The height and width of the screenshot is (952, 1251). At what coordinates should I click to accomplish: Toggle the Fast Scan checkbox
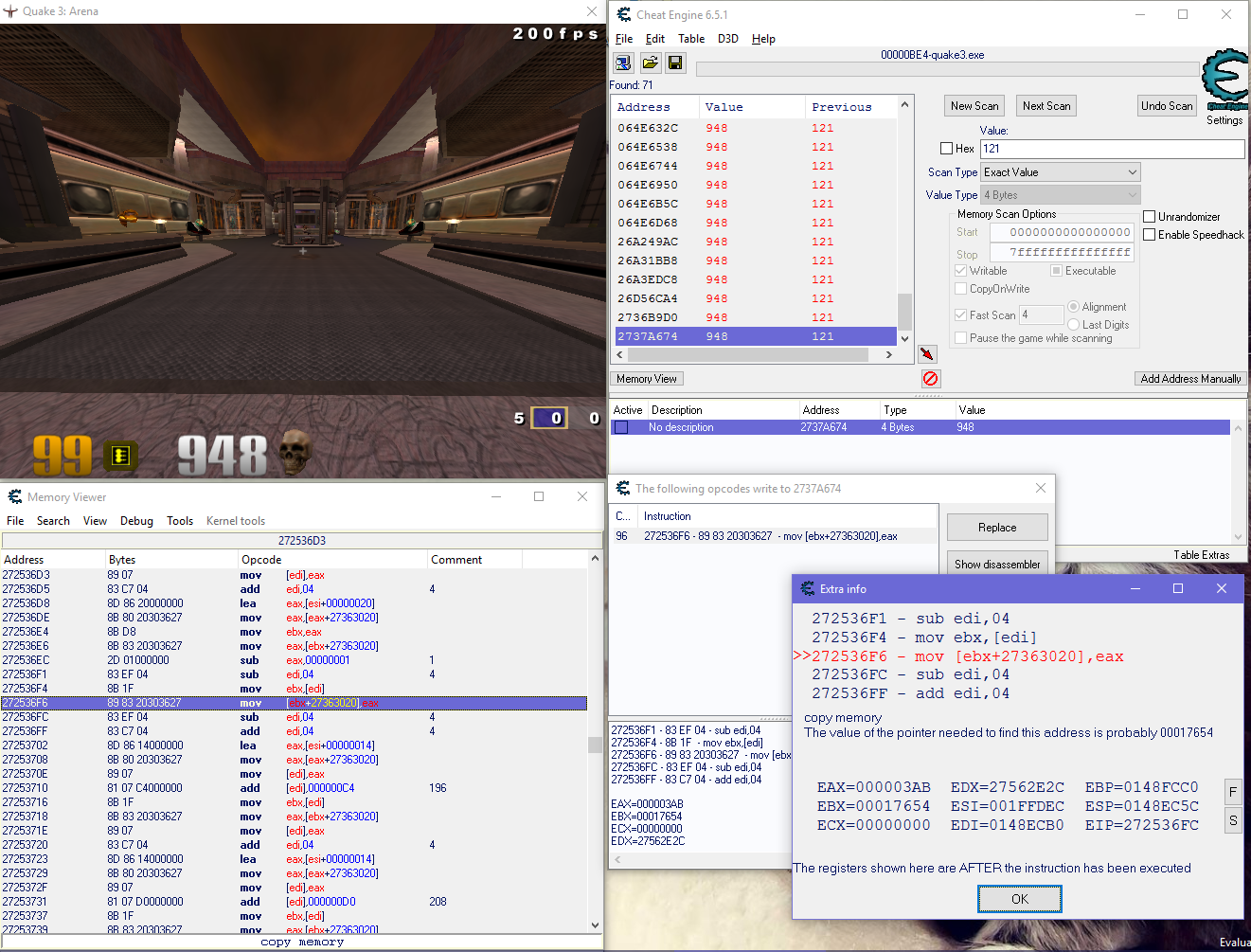click(961, 315)
